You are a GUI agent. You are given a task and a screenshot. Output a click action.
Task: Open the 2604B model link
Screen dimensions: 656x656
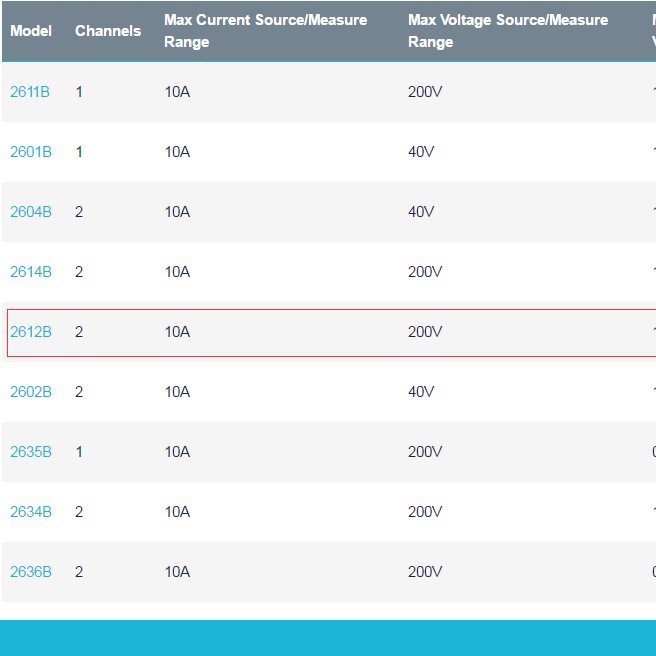31,212
